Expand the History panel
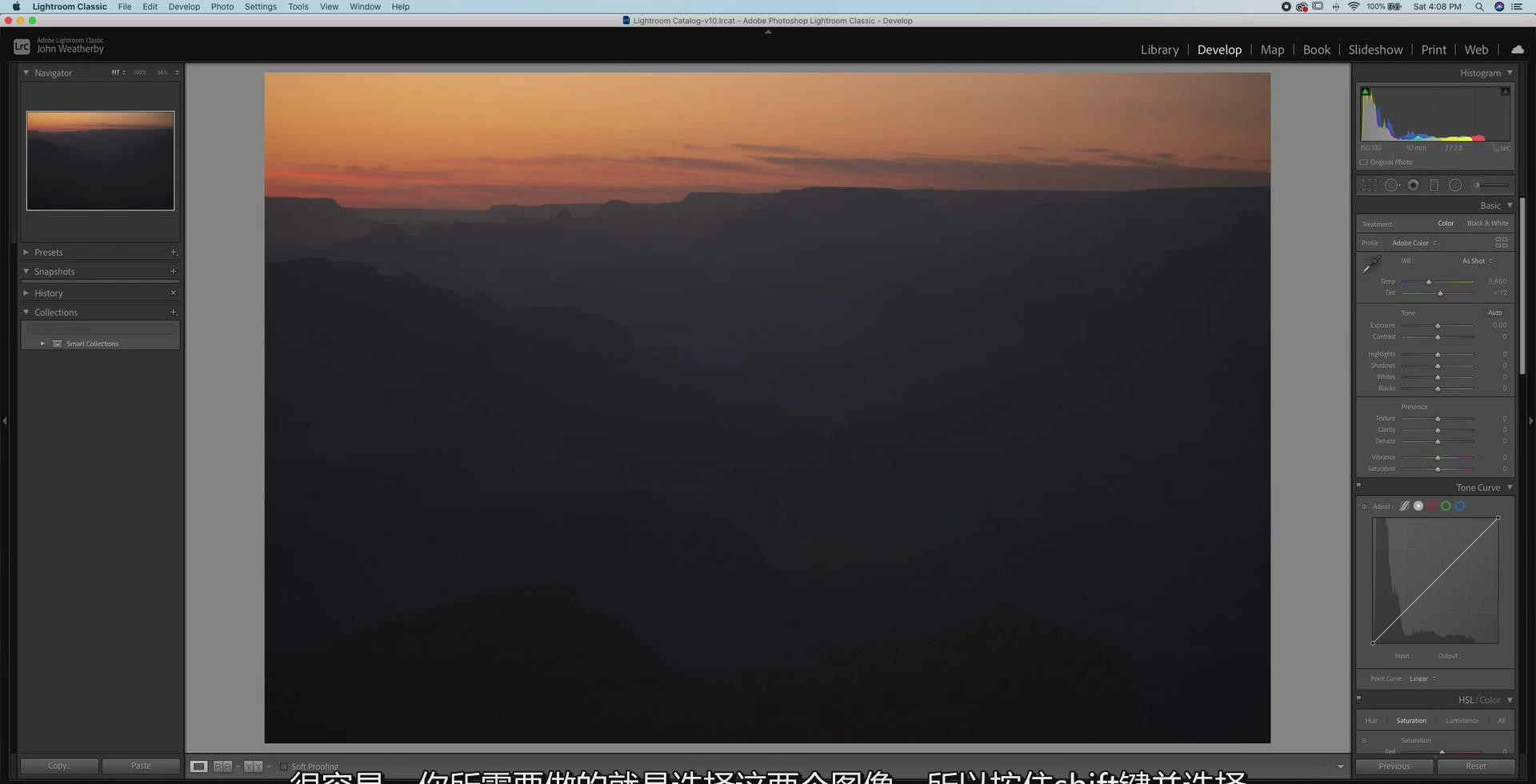This screenshot has height=784, width=1536. pyautogui.click(x=26, y=293)
